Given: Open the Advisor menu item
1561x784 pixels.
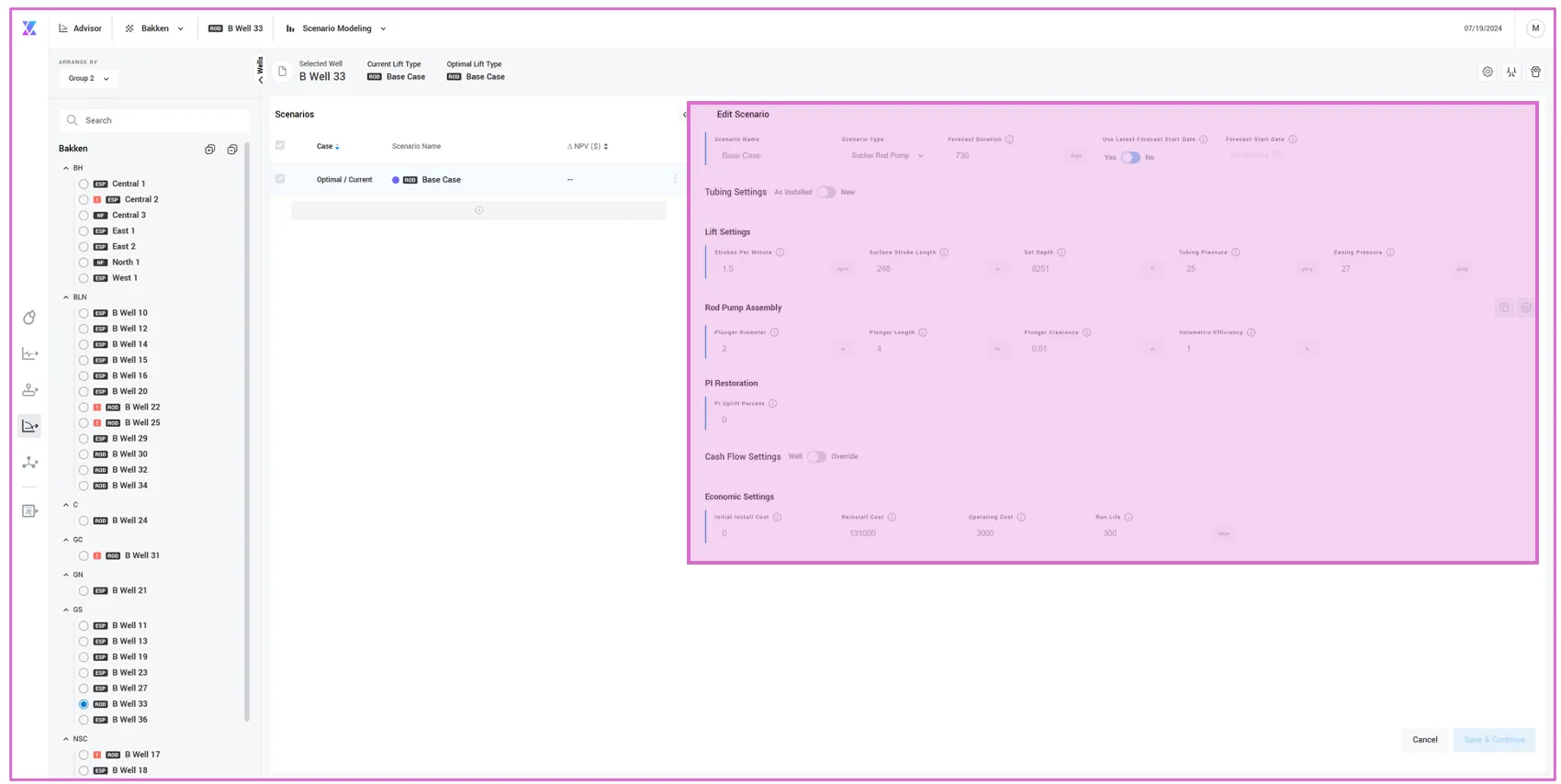Looking at the screenshot, I should (x=80, y=28).
